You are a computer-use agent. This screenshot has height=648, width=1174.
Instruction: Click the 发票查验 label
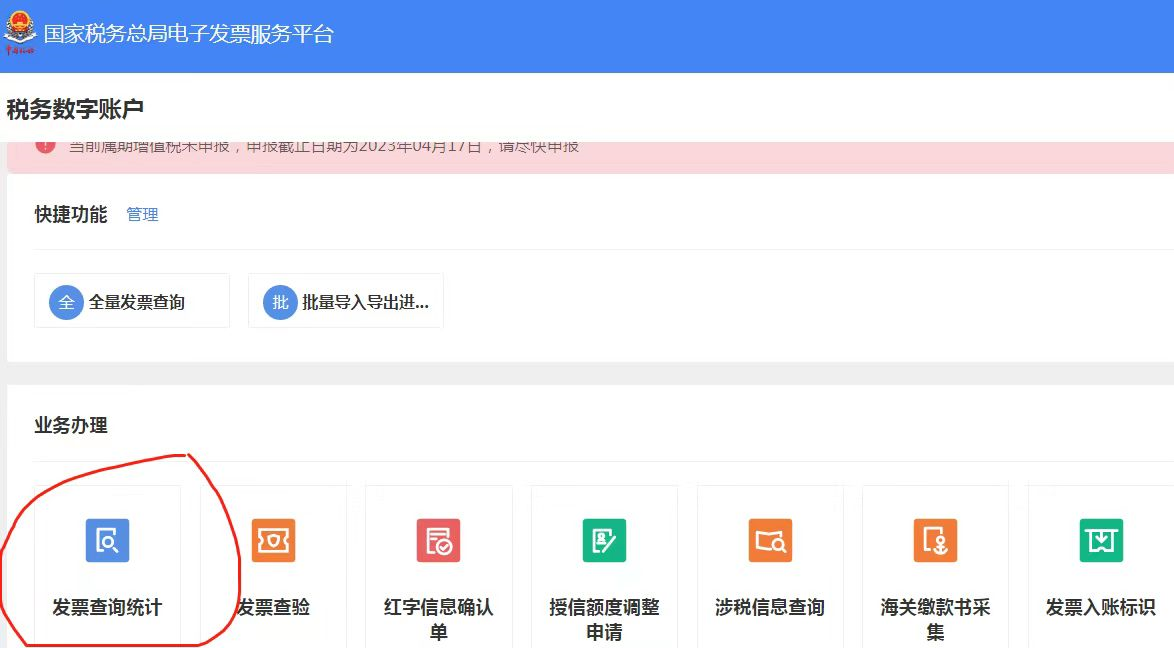pyautogui.click(x=273, y=607)
